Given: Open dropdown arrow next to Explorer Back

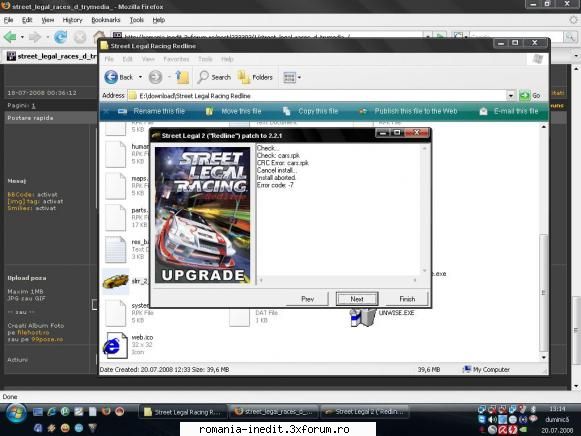Looking at the screenshot, I should pyautogui.click(x=140, y=77).
